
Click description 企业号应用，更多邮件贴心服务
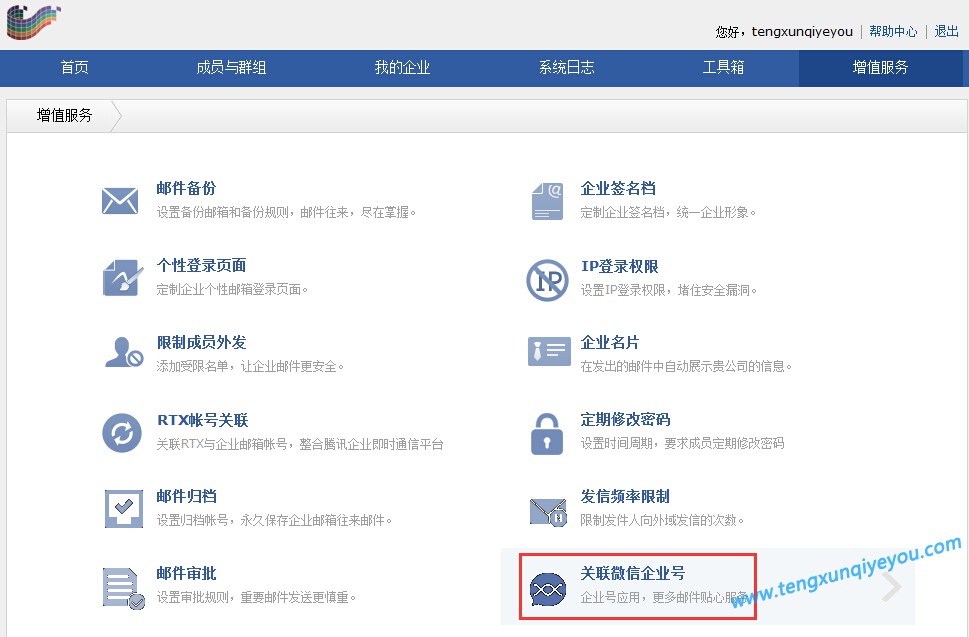pyautogui.click(x=664, y=597)
